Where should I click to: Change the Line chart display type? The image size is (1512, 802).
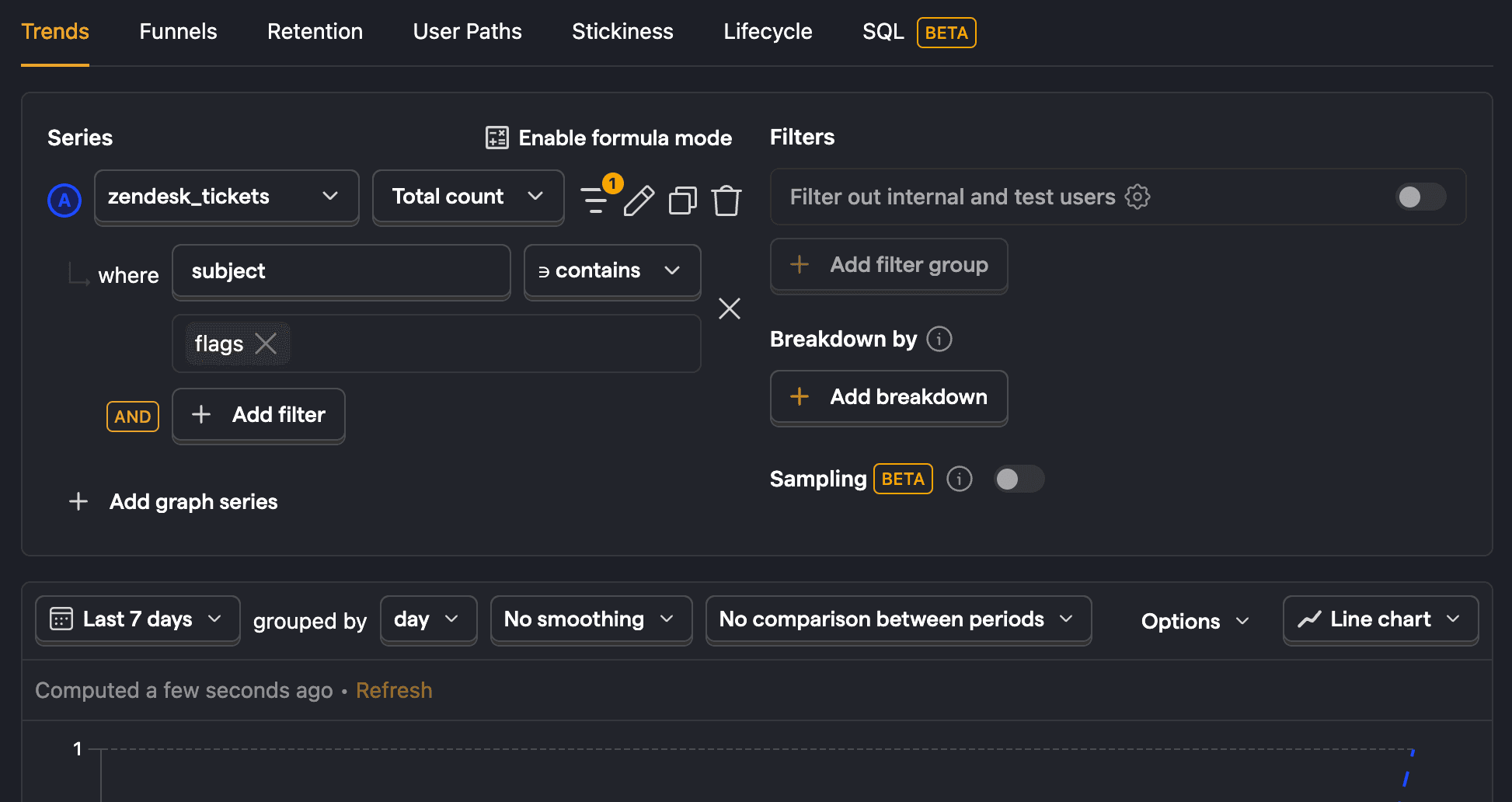pos(1381,619)
